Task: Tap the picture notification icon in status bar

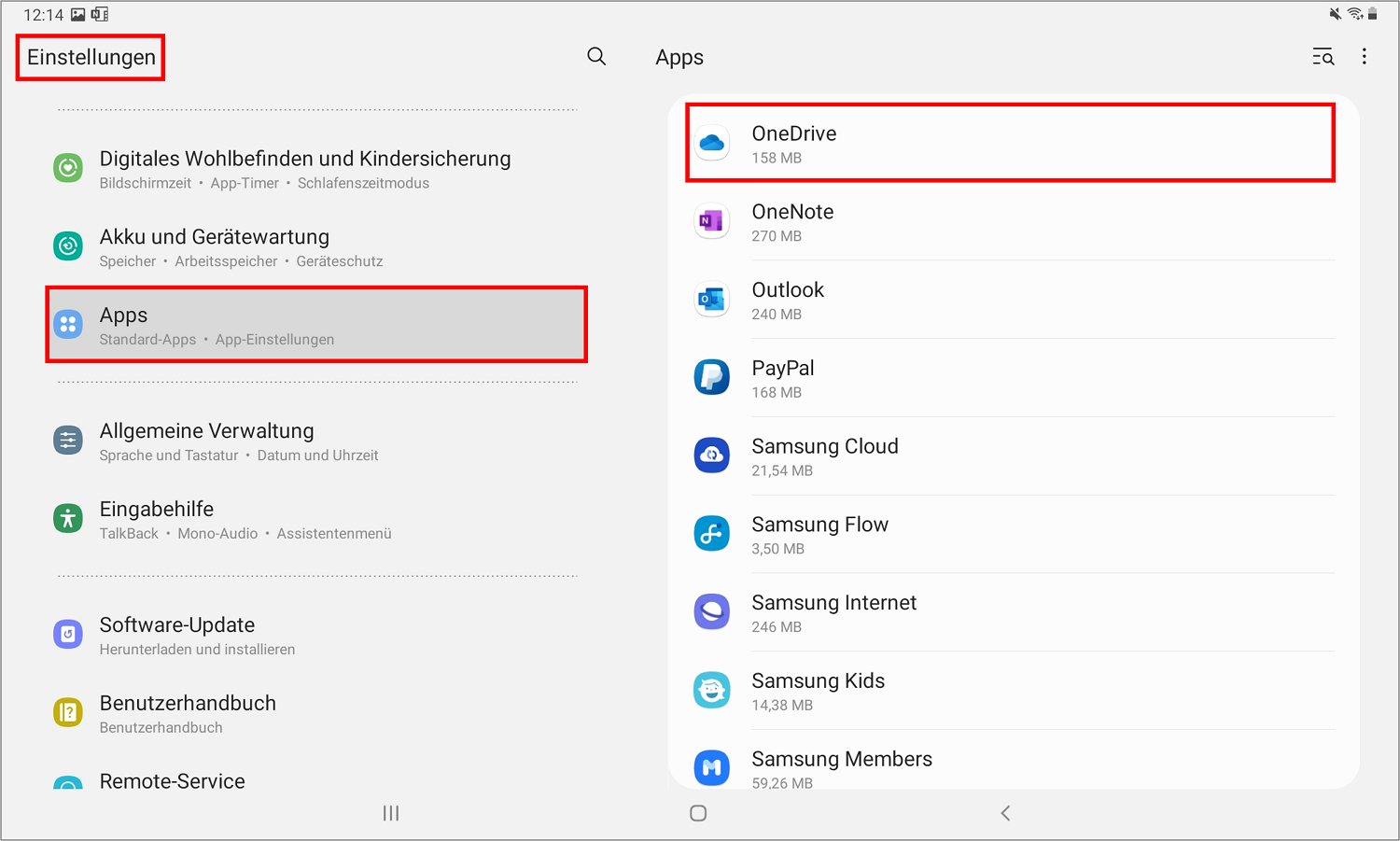Action: (x=77, y=14)
